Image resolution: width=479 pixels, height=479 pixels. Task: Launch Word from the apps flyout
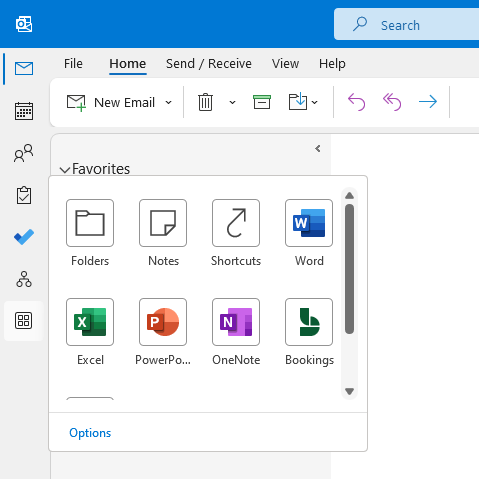click(309, 223)
